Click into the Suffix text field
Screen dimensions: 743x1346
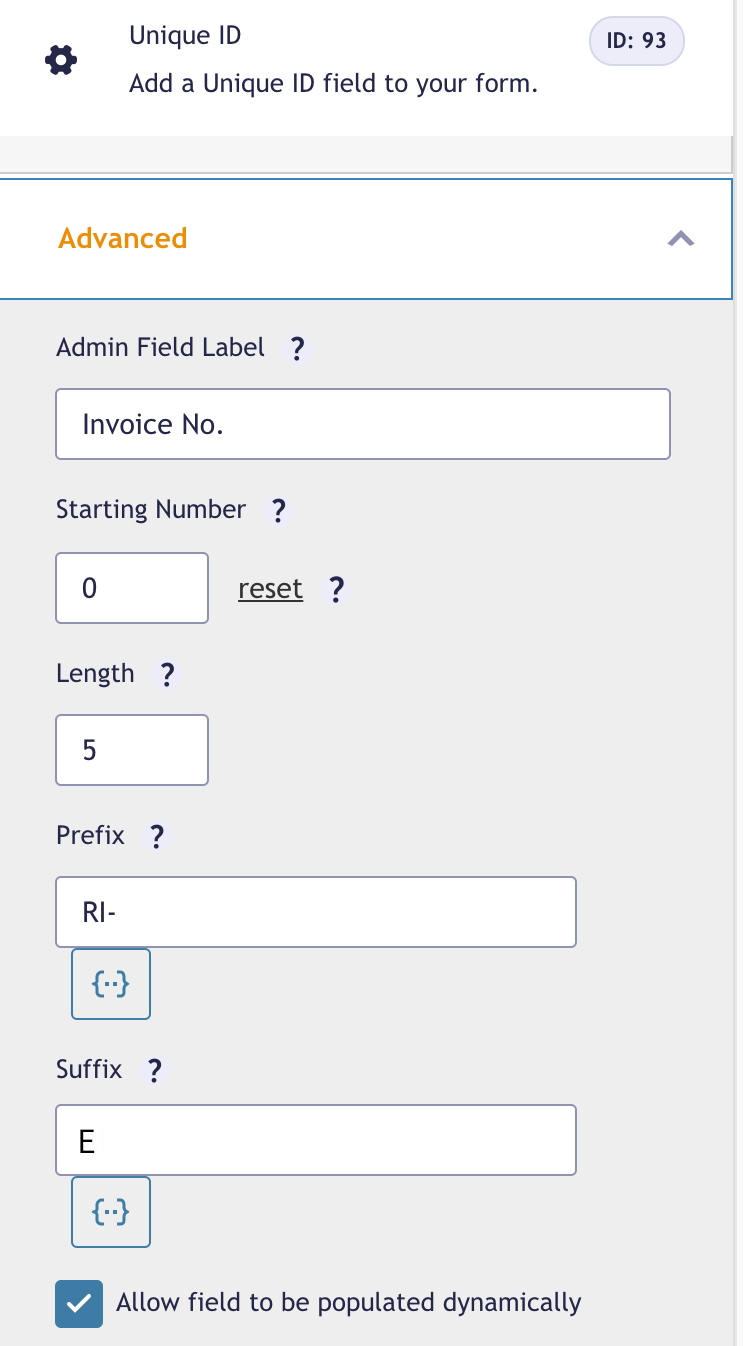point(316,1140)
